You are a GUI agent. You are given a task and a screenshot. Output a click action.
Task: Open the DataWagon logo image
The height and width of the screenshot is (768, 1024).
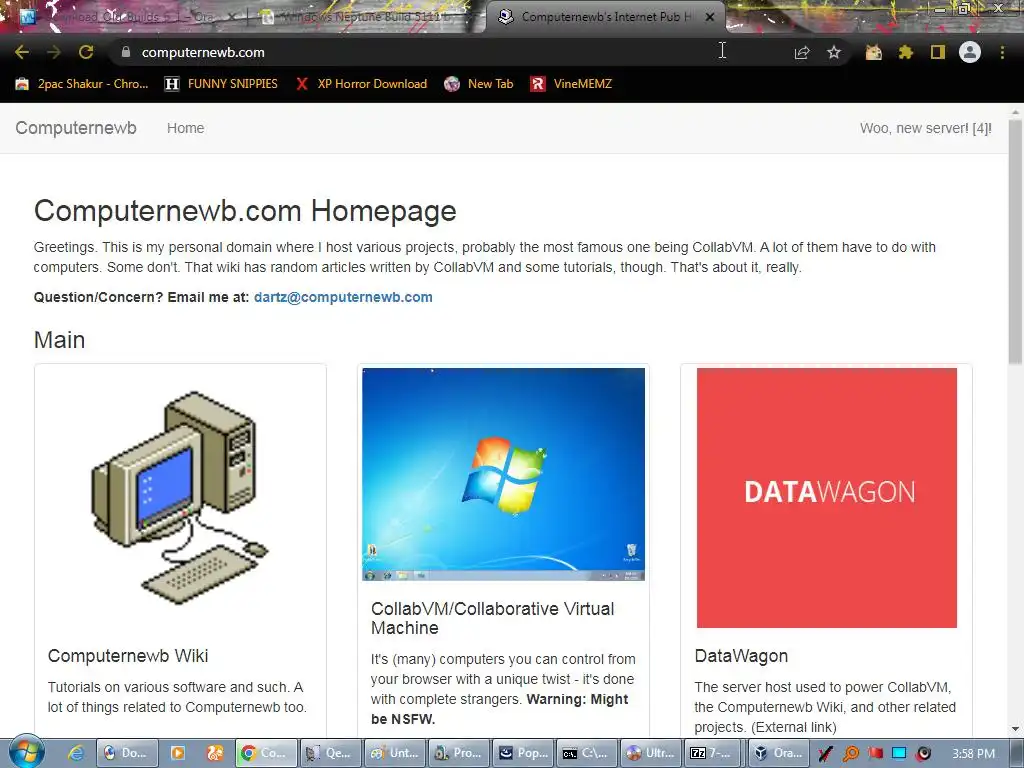click(827, 498)
